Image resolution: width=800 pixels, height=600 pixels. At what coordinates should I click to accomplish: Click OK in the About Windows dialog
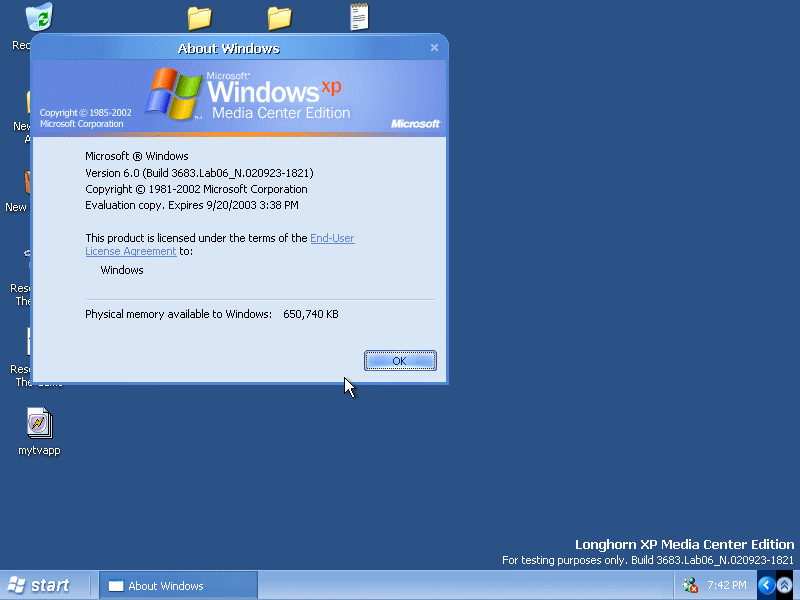click(400, 361)
